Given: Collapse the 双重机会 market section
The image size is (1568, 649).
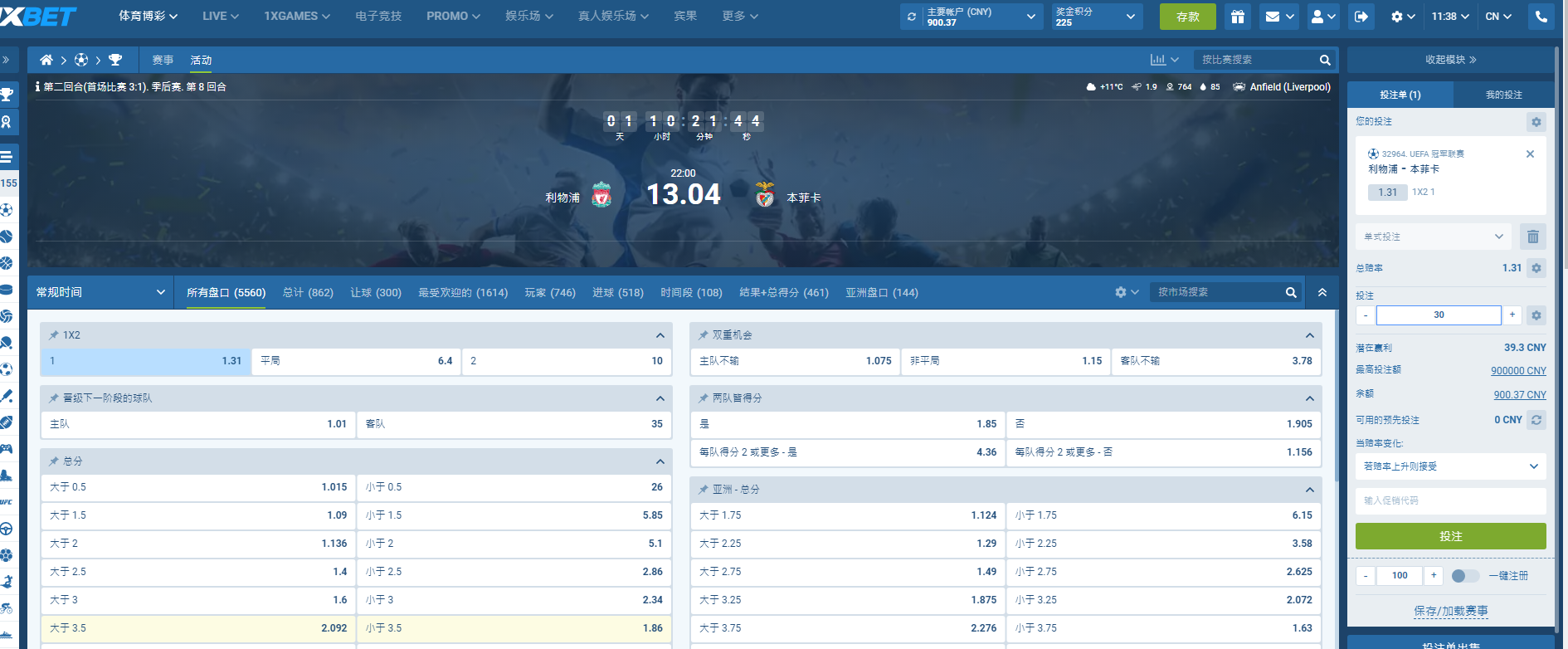Looking at the screenshot, I should pos(1309,335).
